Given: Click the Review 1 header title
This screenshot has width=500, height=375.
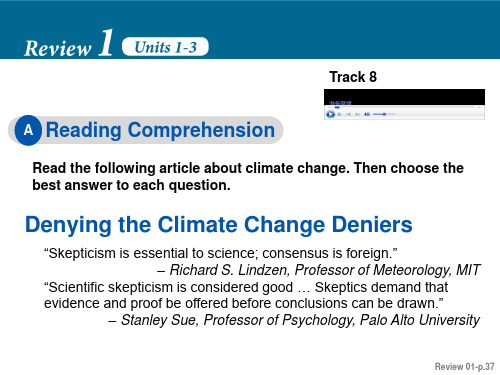Looking at the screenshot, I should (x=69, y=44).
